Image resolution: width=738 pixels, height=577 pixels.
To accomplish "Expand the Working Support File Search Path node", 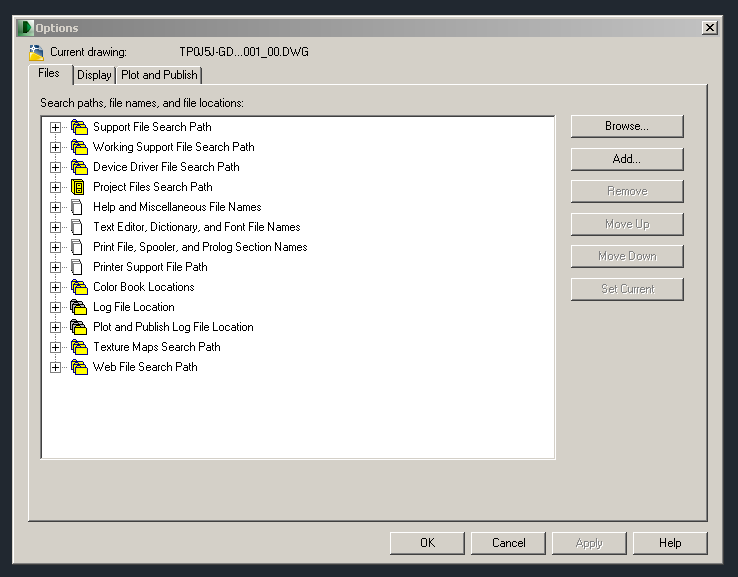I will 55,147.
